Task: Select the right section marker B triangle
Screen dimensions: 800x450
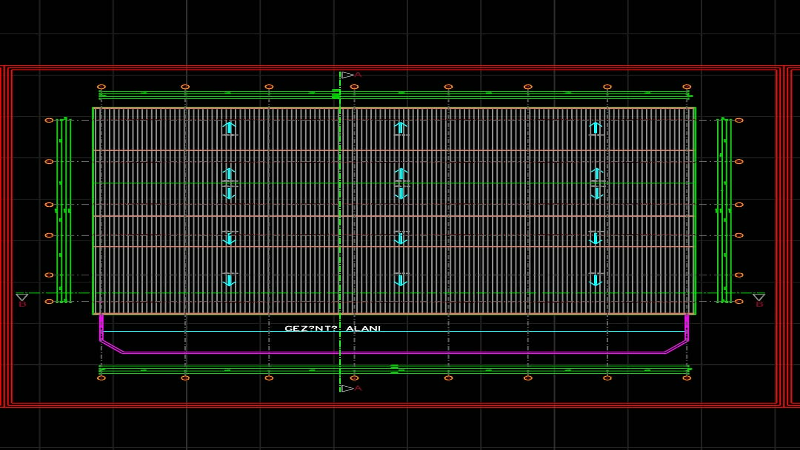Action: [x=758, y=298]
